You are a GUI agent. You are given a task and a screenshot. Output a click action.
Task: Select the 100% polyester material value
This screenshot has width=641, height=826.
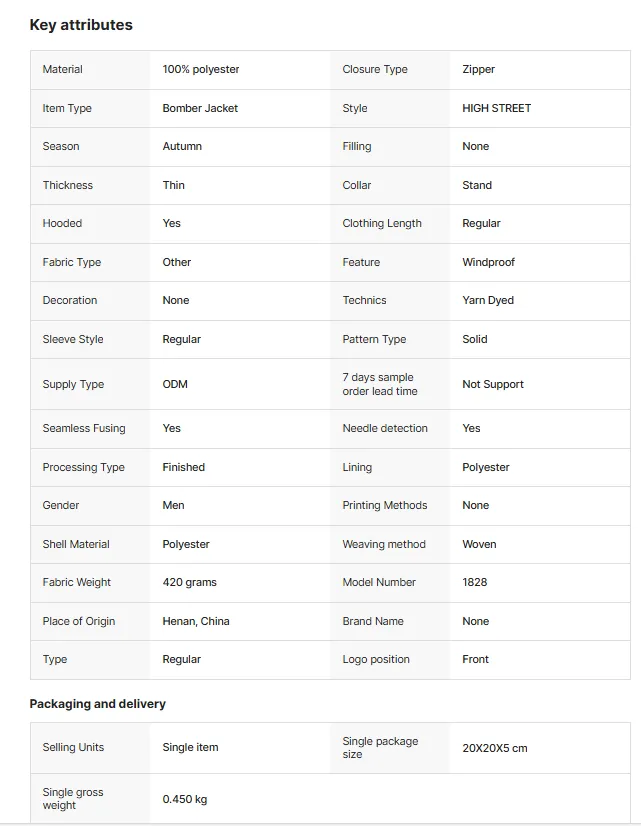[201, 69]
